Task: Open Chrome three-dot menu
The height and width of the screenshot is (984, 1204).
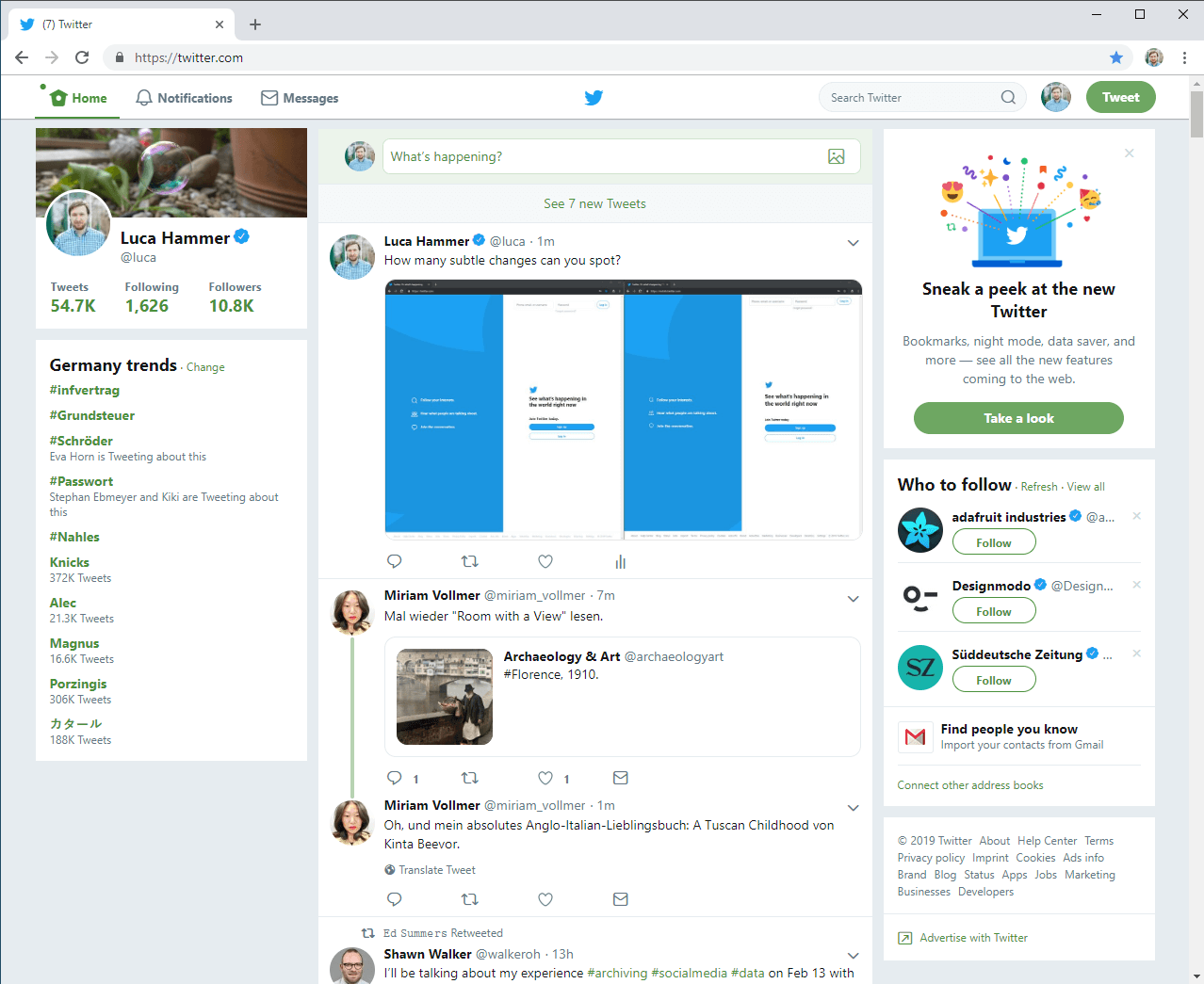Action: click(x=1184, y=57)
